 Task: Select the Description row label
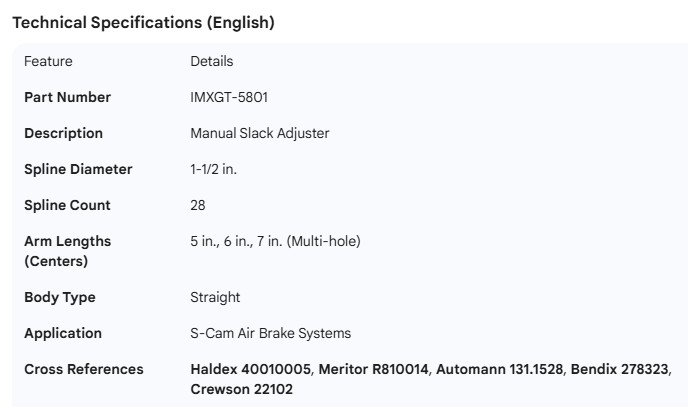[x=63, y=133]
